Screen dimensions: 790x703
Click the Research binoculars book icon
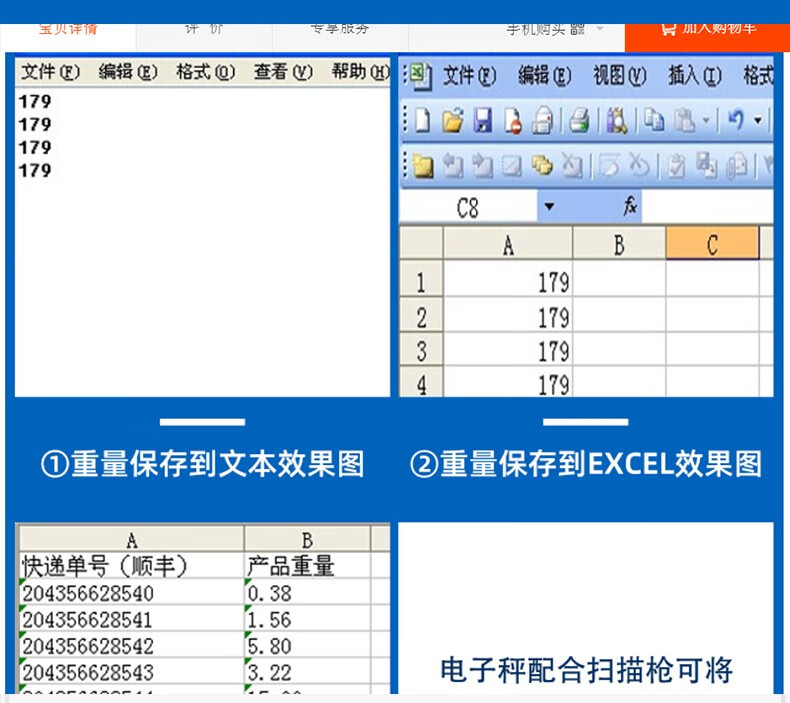click(x=617, y=121)
